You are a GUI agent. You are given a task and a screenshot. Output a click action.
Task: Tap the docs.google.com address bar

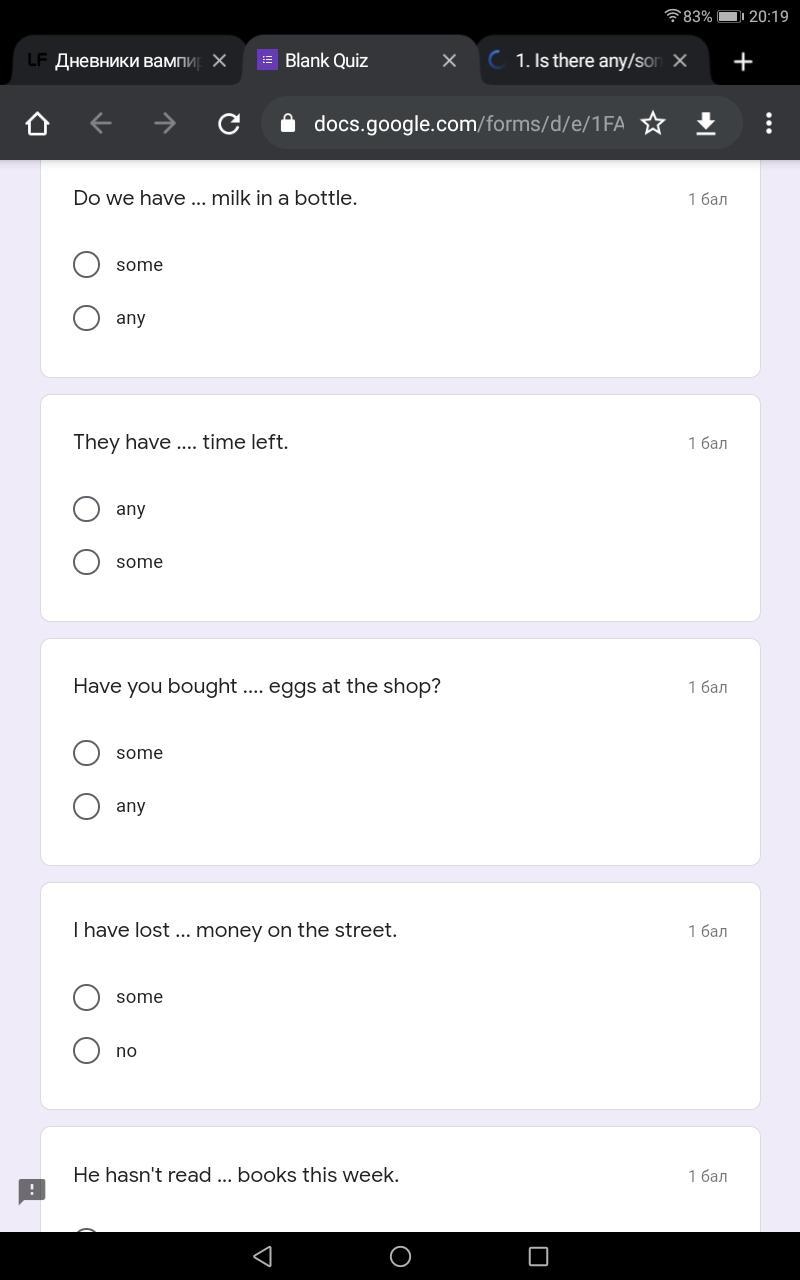point(468,123)
